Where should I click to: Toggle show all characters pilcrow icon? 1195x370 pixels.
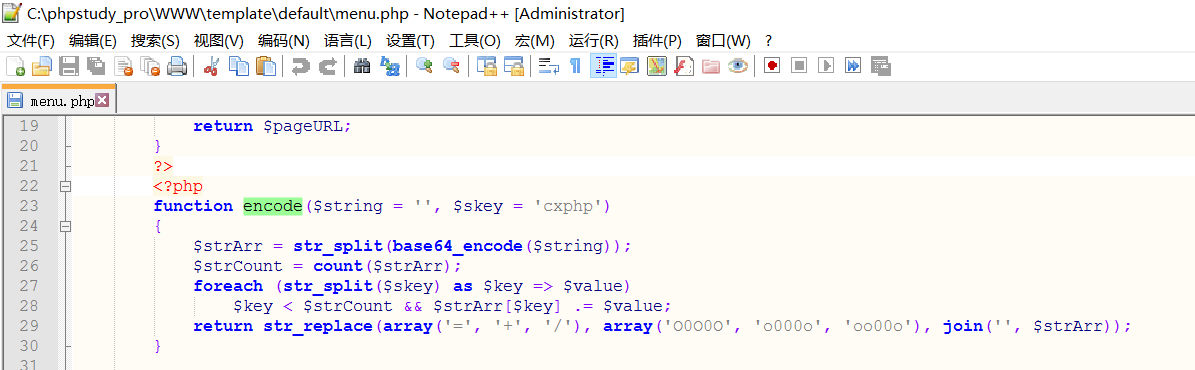pyautogui.click(x=575, y=66)
